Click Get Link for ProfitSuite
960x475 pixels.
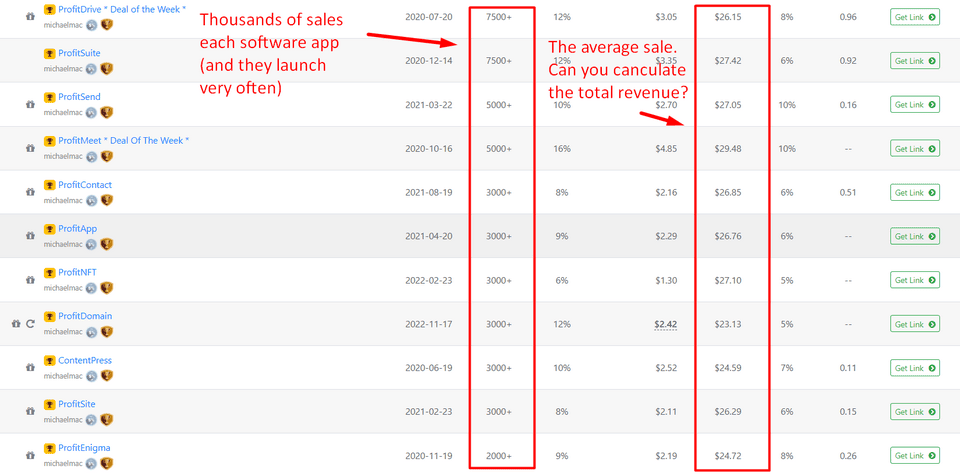click(915, 61)
